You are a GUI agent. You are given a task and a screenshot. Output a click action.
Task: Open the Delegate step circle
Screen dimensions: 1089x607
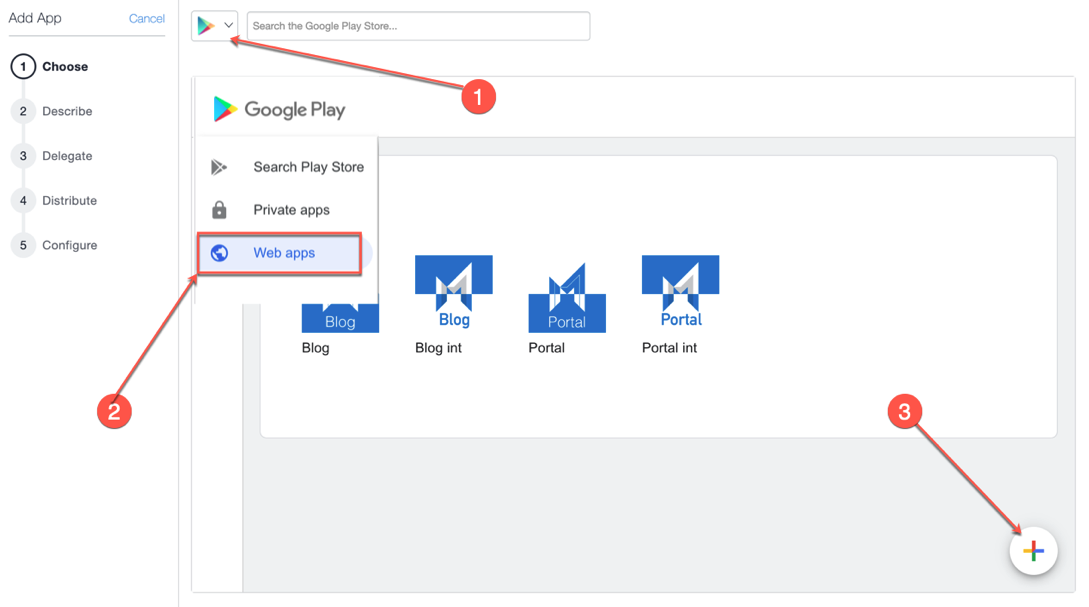pyautogui.click(x=22, y=156)
